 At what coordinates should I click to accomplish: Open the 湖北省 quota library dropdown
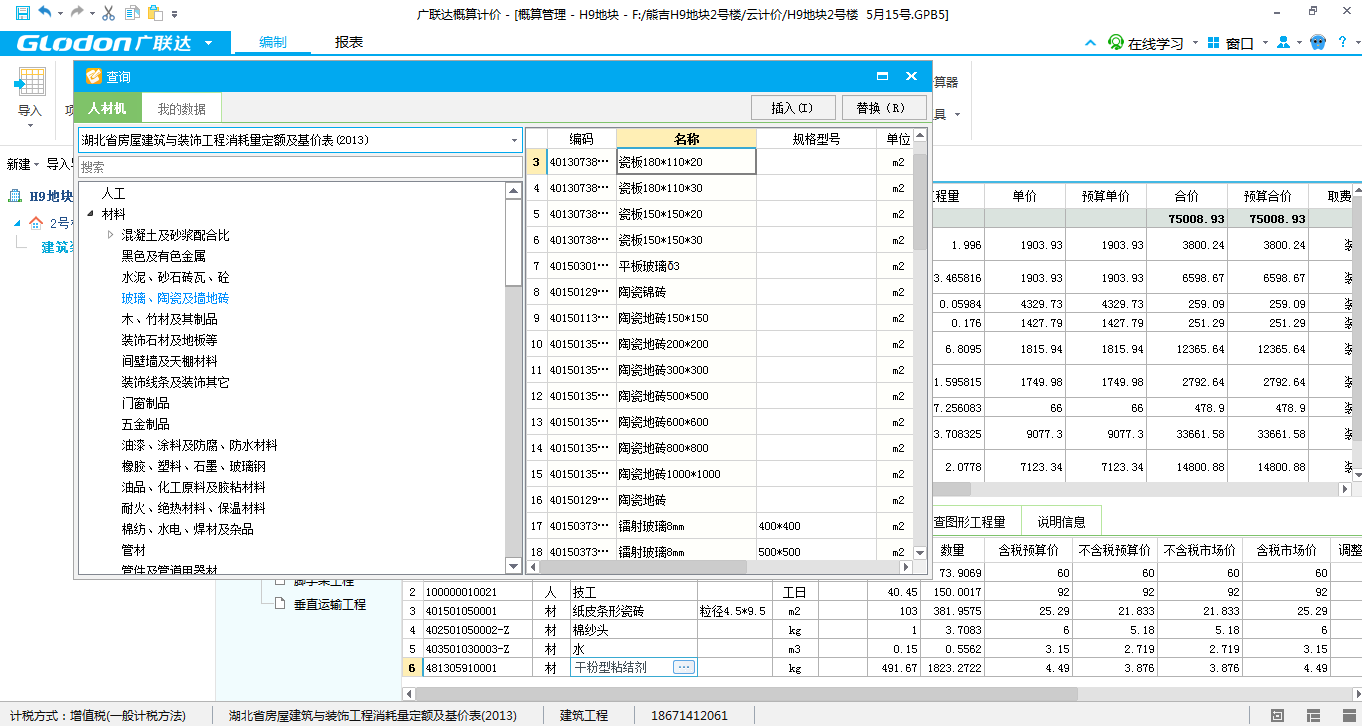pyautogui.click(x=514, y=141)
